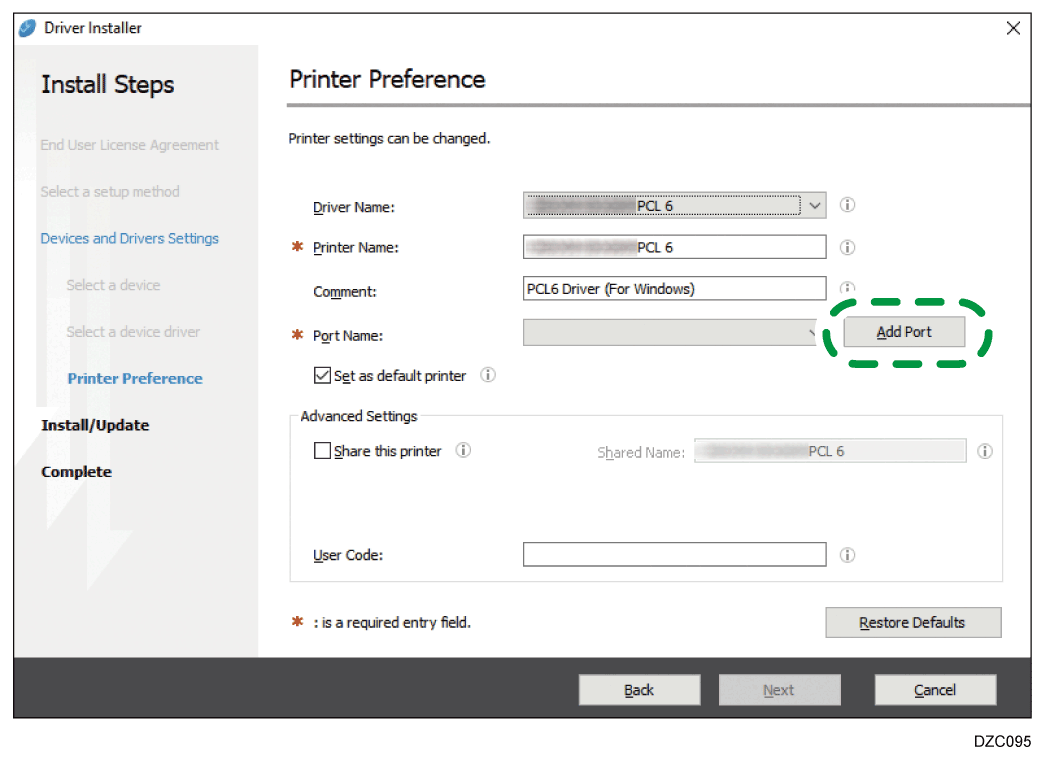Select Printer Preference step in sidebar
This screenshot has width=1044, height=760.
pos(135,378)
